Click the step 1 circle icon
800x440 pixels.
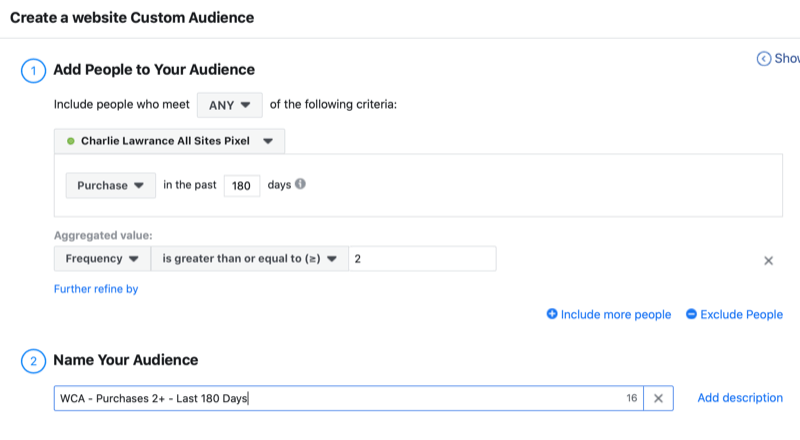(31, 70)
